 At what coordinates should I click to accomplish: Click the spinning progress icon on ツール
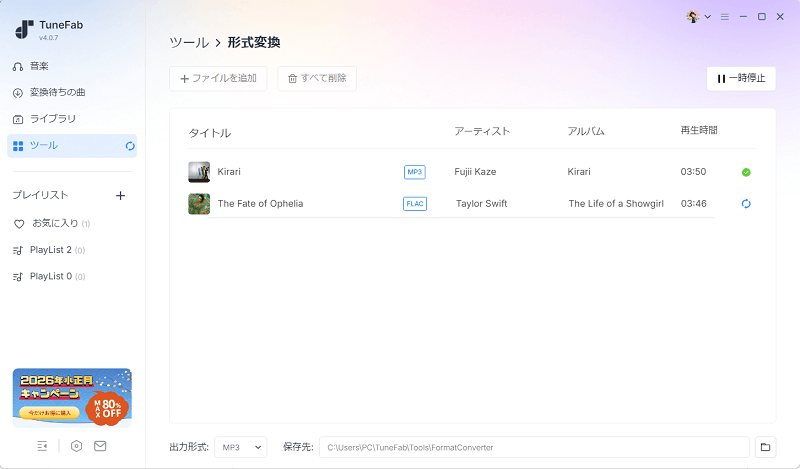130,146
